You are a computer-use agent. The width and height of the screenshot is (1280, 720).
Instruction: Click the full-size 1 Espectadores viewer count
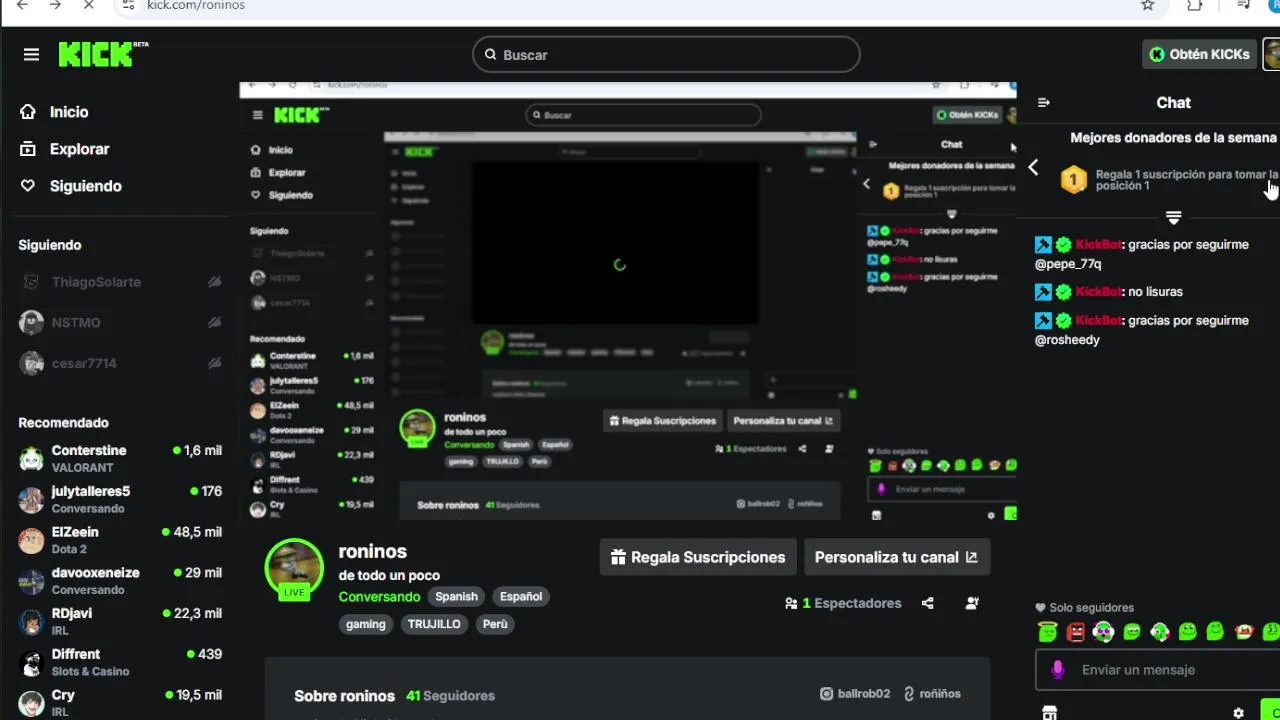(x=843, y=603)
